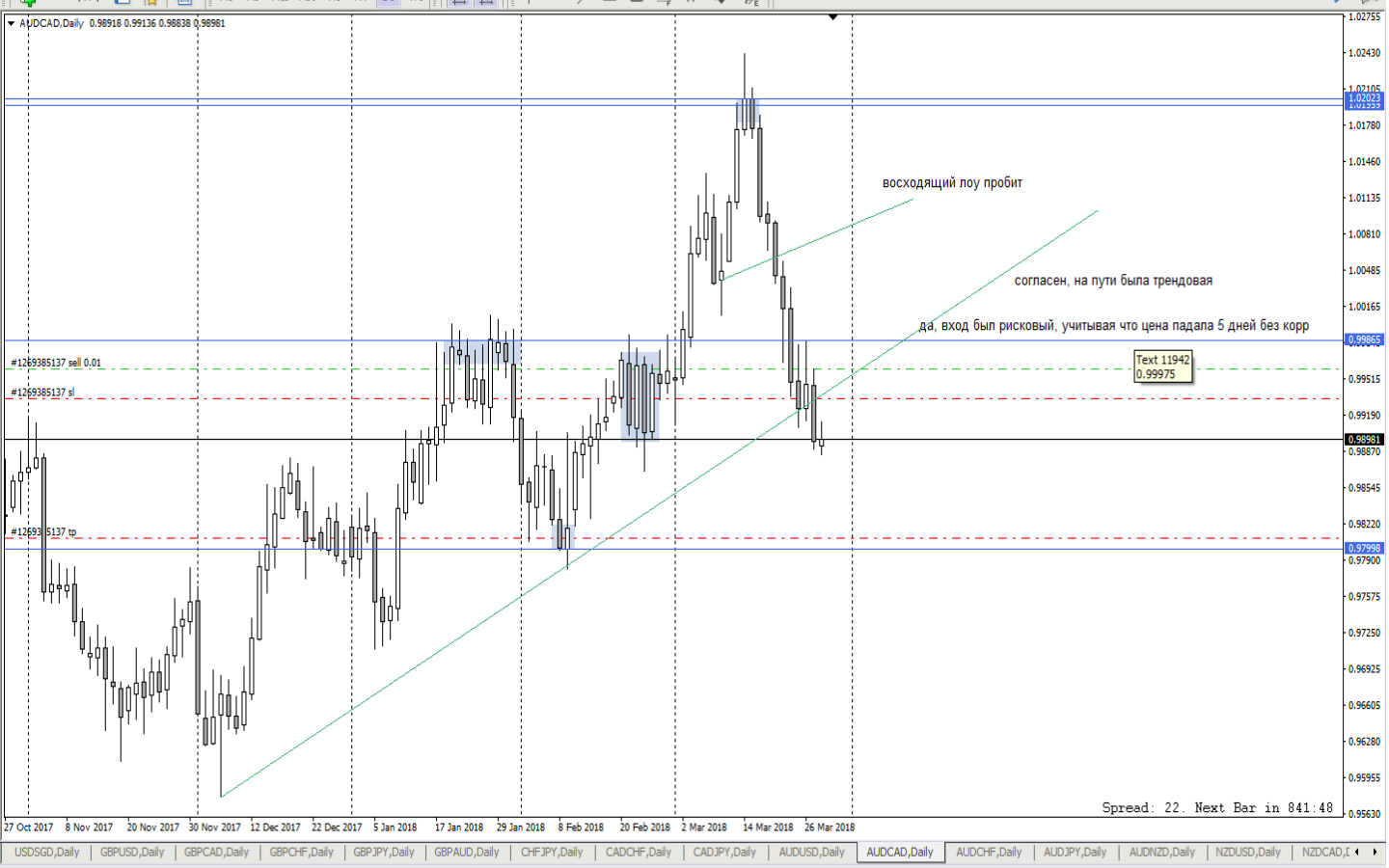Click the 0.99865 price level tag
The height and width of the screenshot is (868, 1389).
coord(1364,339)
